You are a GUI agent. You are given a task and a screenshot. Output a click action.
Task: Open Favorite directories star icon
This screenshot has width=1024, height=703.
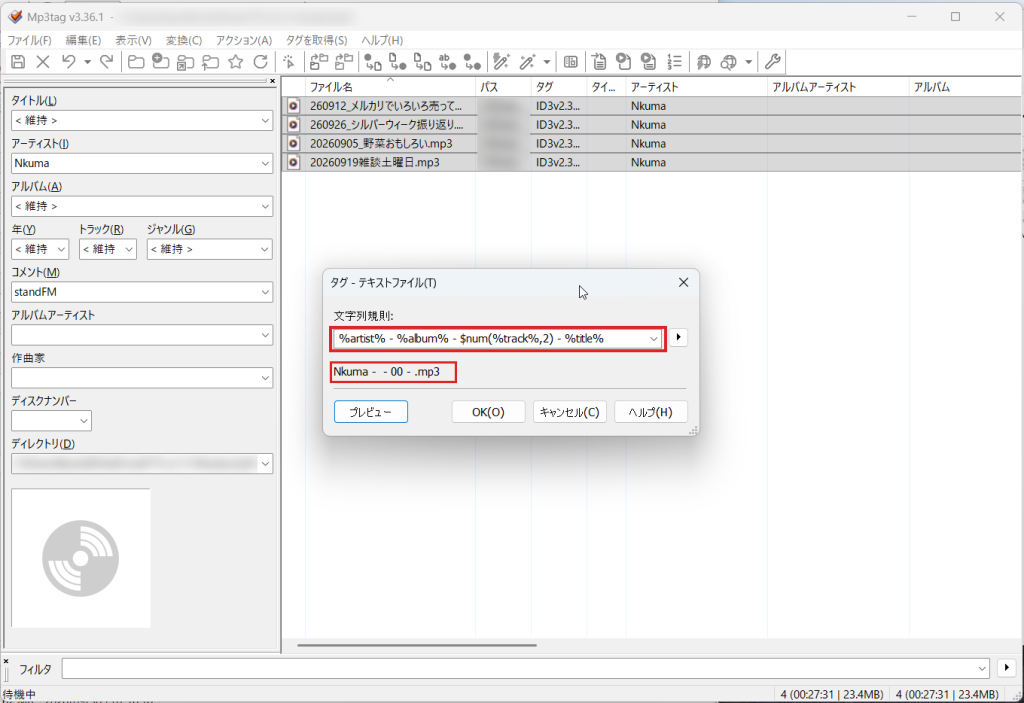pyautogui.click(x=236, y=62)
